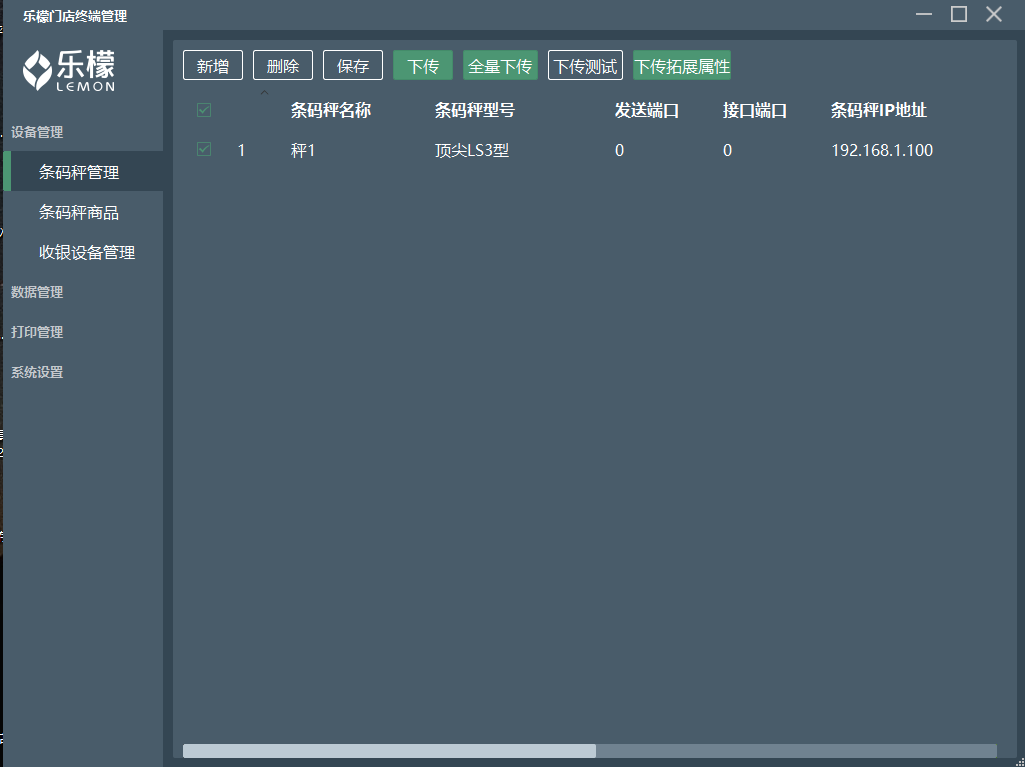Click the 删除 button
This screenshot has height=767, width=1025.
(283, 65)
